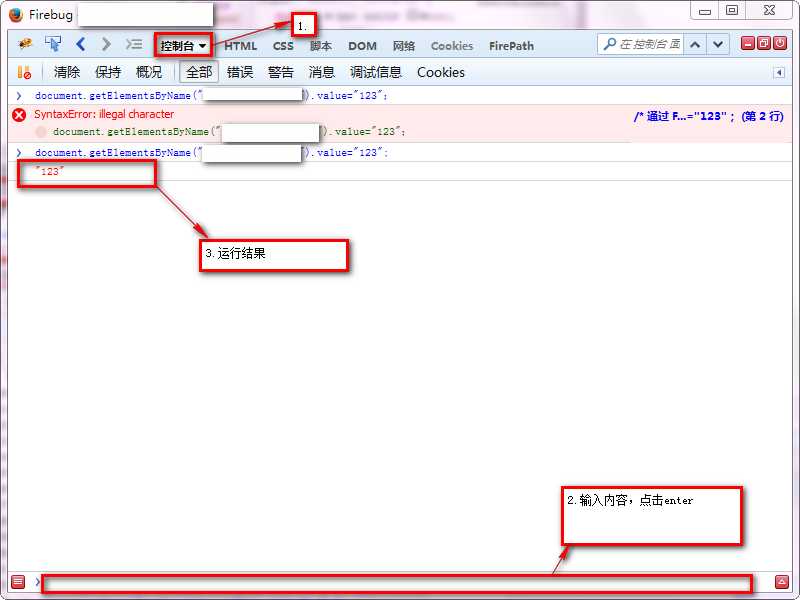Go forward with the right chevron icon
Viewport: 800px width, 600px height.
[106, 44]
